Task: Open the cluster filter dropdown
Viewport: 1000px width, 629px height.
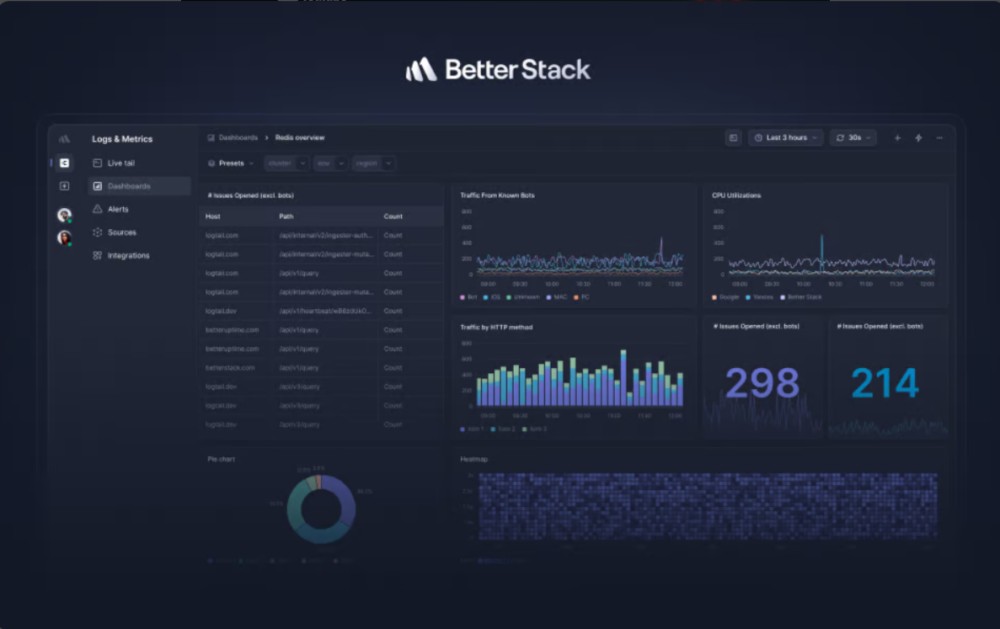Action: tap(286, 163)
